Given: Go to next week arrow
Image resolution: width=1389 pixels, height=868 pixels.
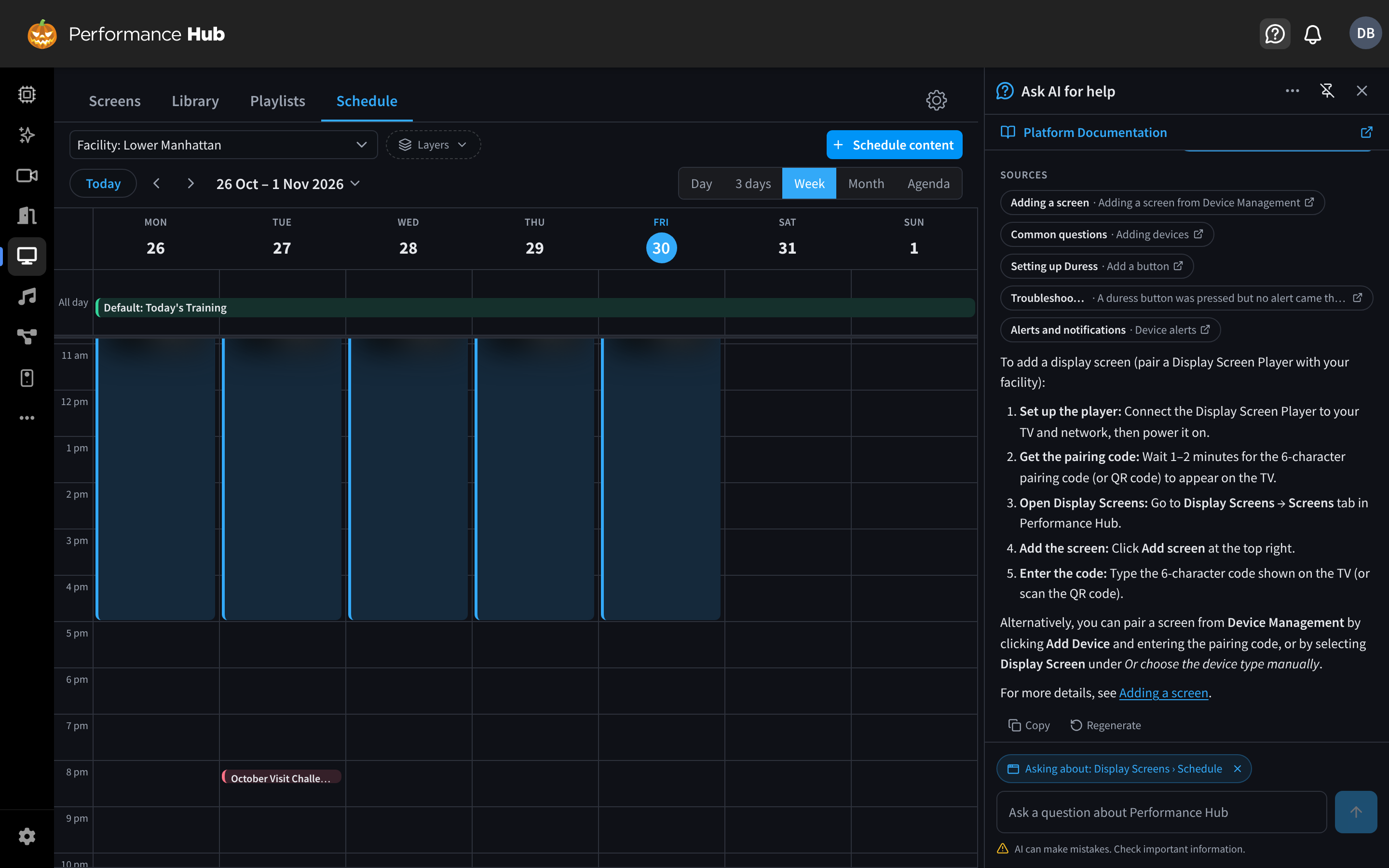Looking at the screenshot, I should point(191,184).
